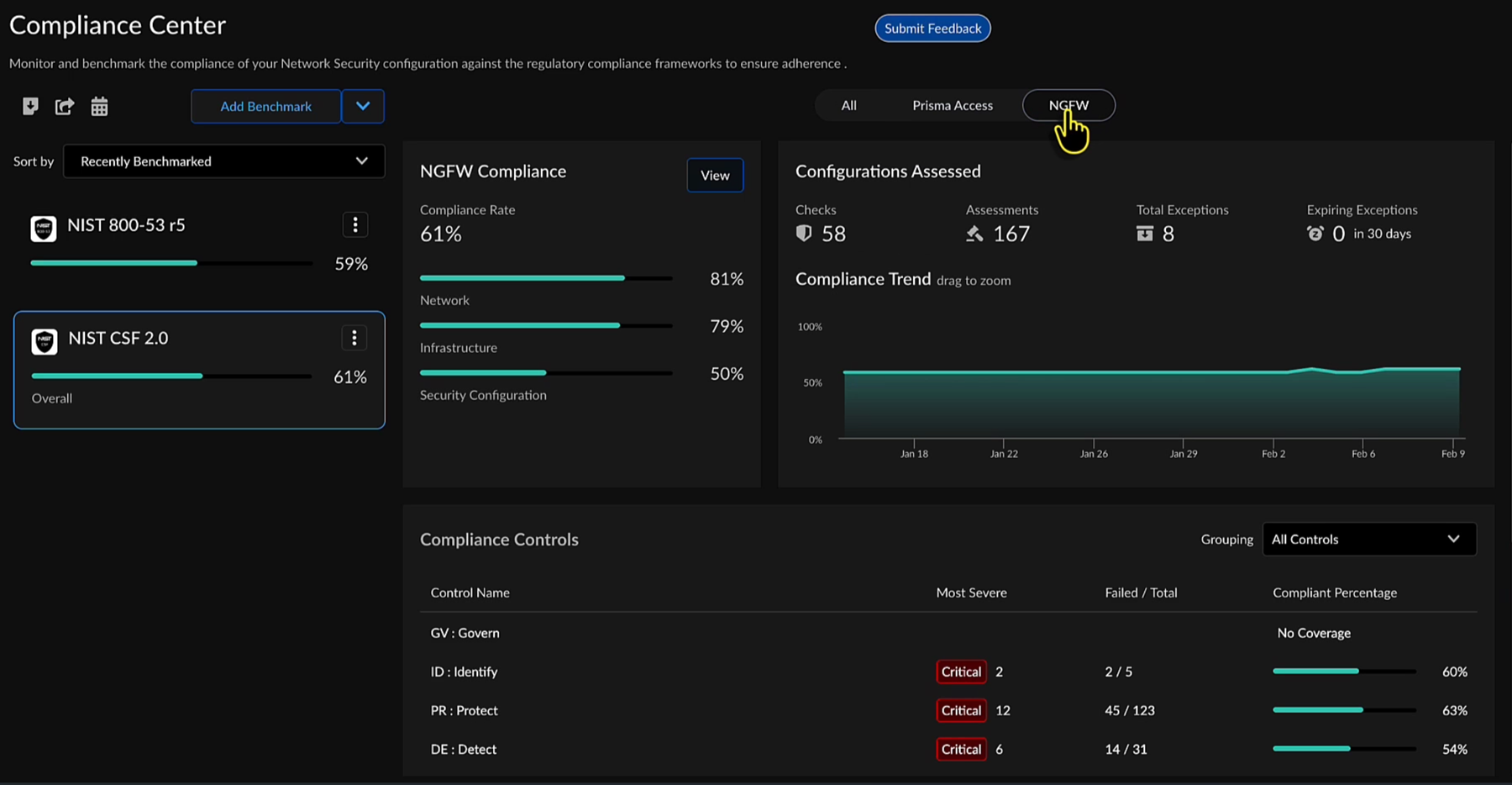The height and width of the screenshot is (785, 1512).
Task: Open NIST CSF 2.0 kebab menu
Action: click(x=354, y=338)
